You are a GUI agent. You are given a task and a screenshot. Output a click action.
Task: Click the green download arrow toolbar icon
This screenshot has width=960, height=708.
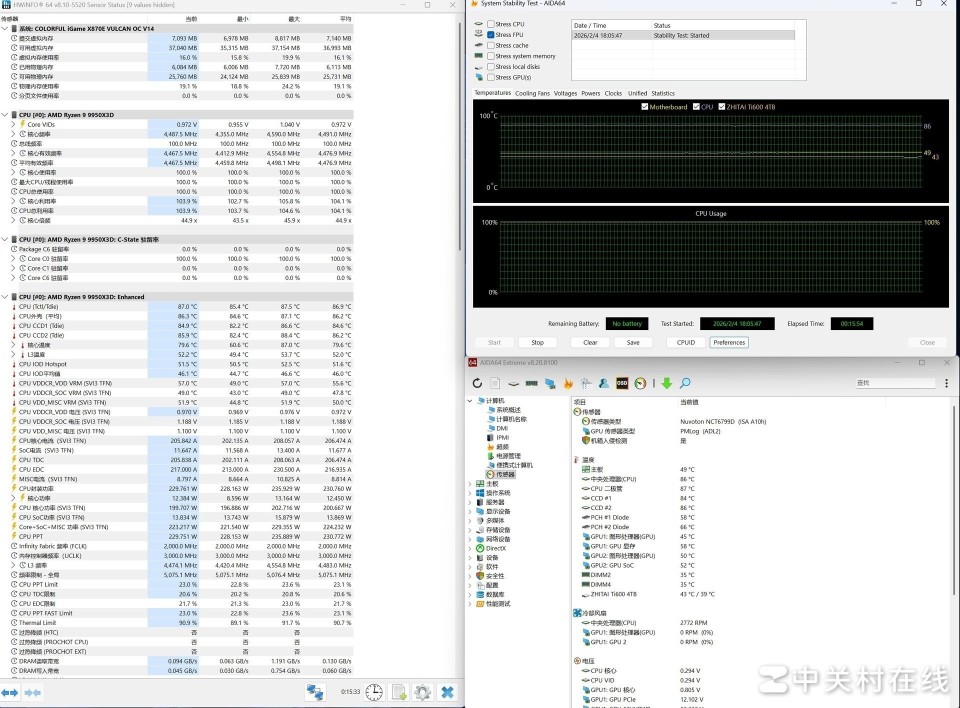[x=666, y=383]
